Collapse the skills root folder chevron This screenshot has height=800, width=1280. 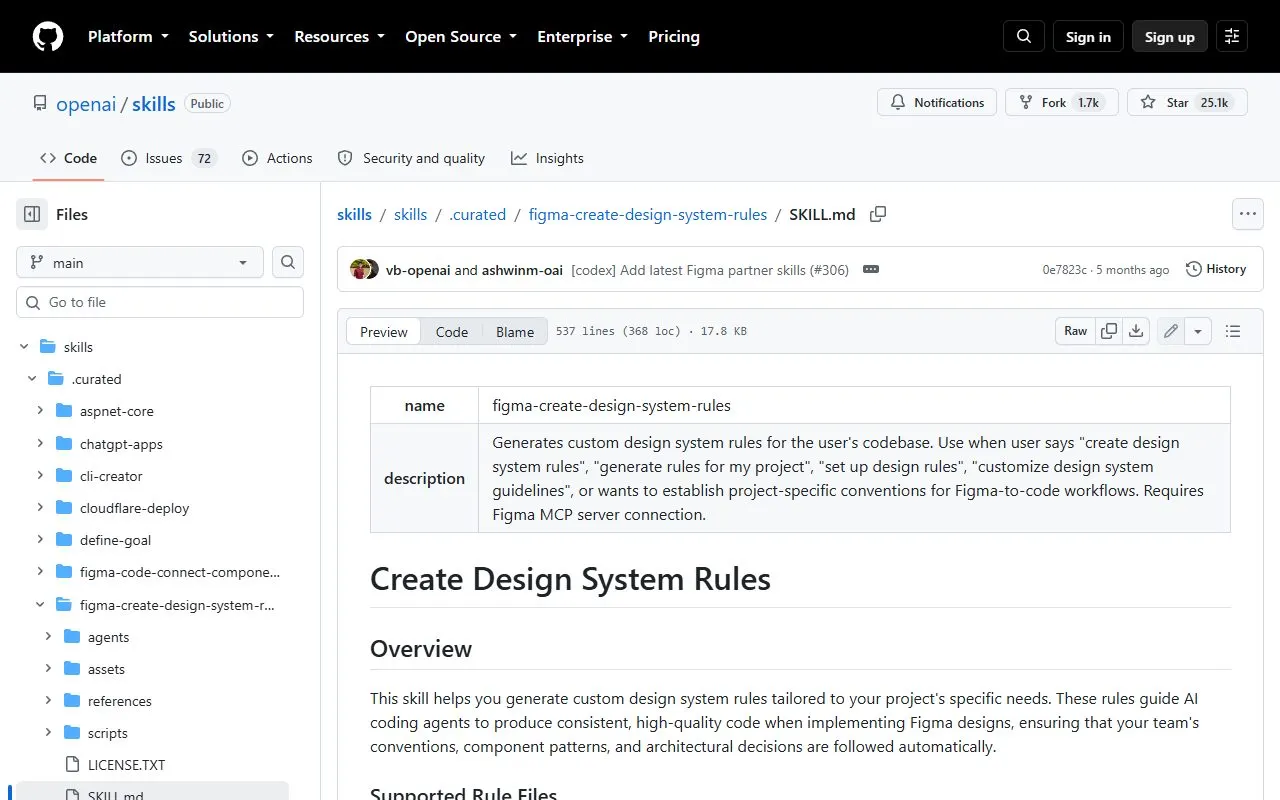click(24, 347)
